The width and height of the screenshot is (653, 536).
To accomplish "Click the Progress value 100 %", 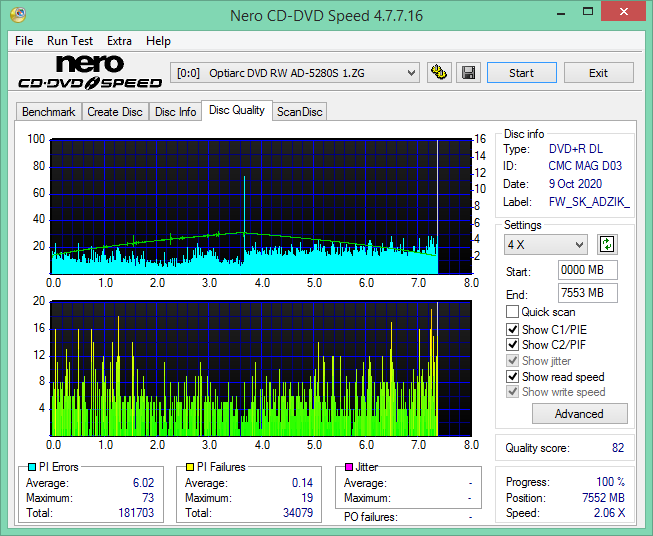I will click(611, 482).
